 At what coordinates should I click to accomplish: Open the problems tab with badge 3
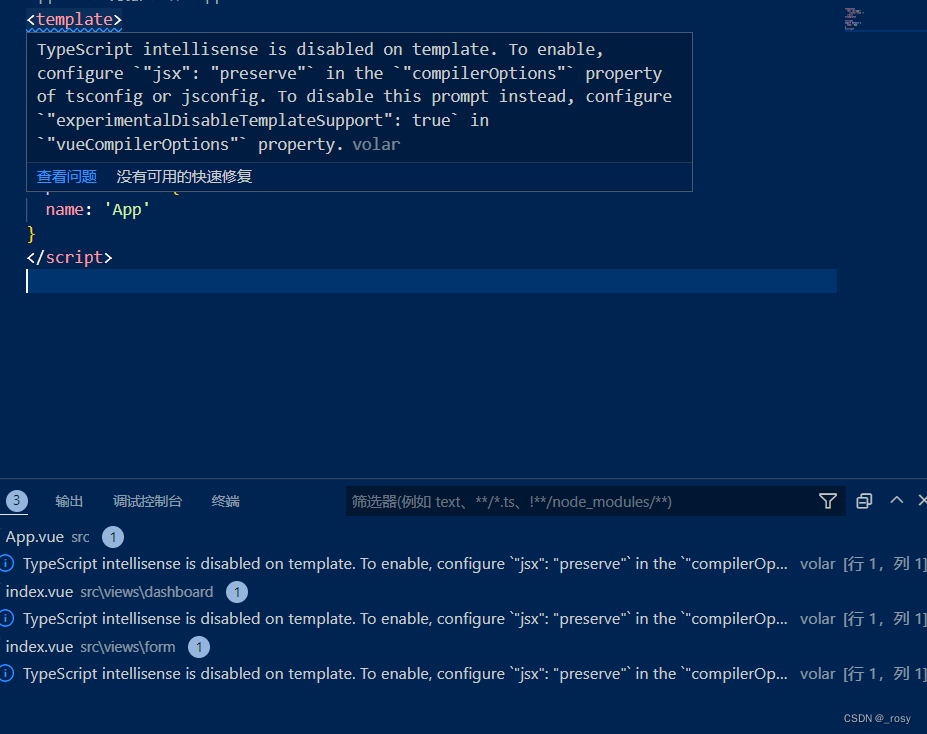coord(17,501)
